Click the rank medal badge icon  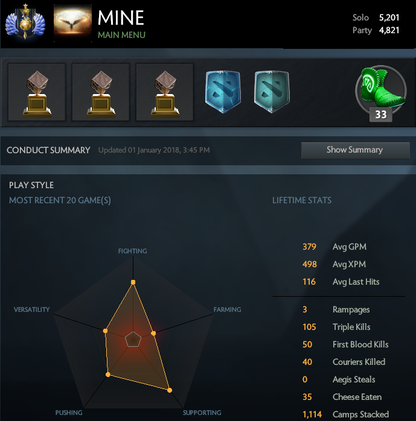pyautogui.click(x=25, y=22)
